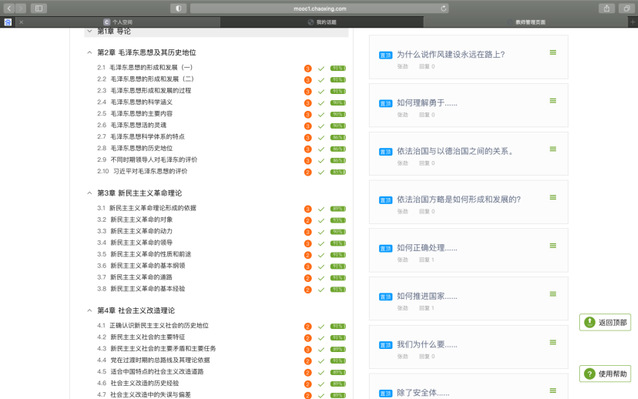This screenshot has height=399, width=638.
Task: Open menu icon on 如何理解勇于 card
Action: point(553,100)
